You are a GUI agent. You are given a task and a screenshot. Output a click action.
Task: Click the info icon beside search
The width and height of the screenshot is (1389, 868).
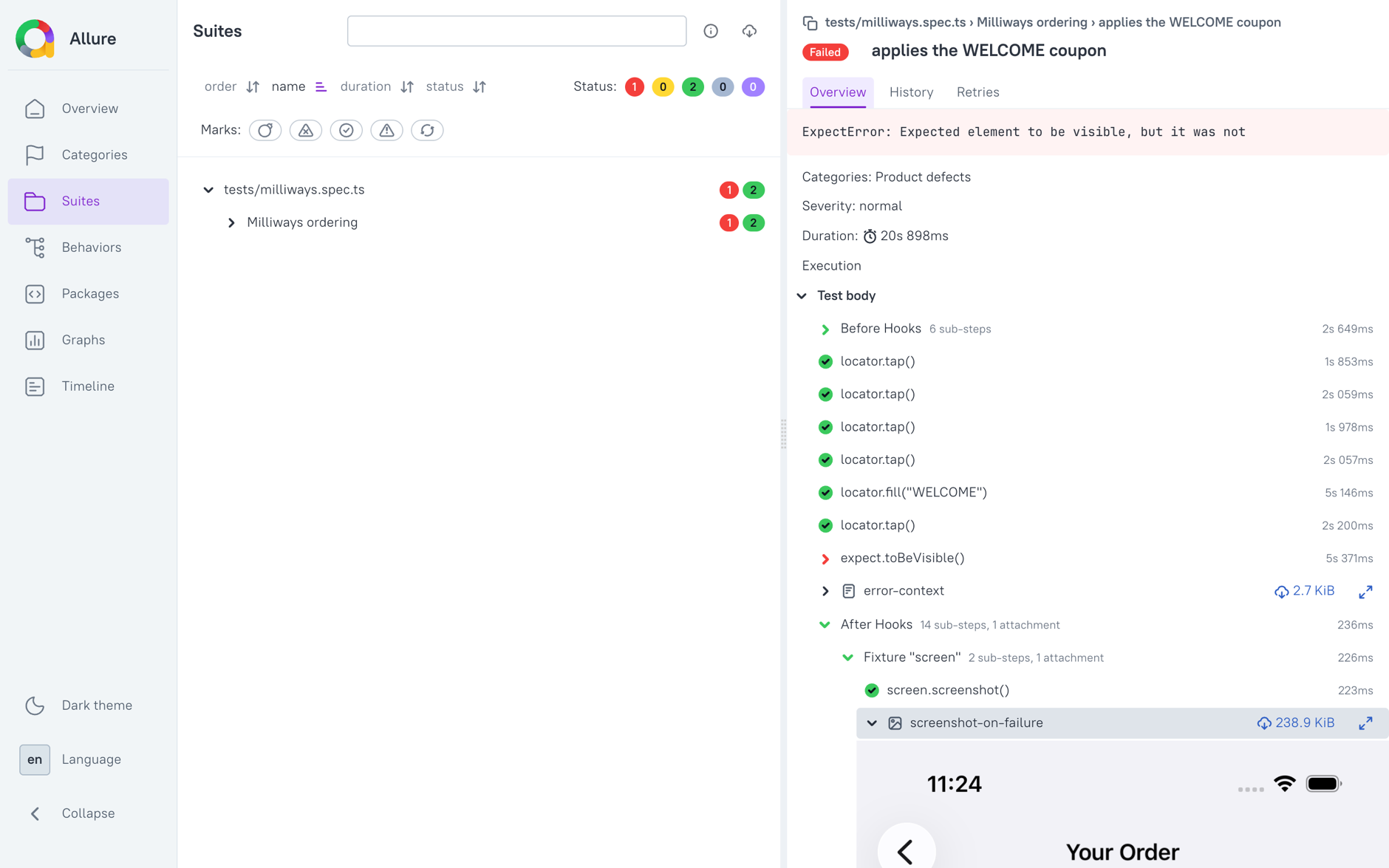[711, 31]
